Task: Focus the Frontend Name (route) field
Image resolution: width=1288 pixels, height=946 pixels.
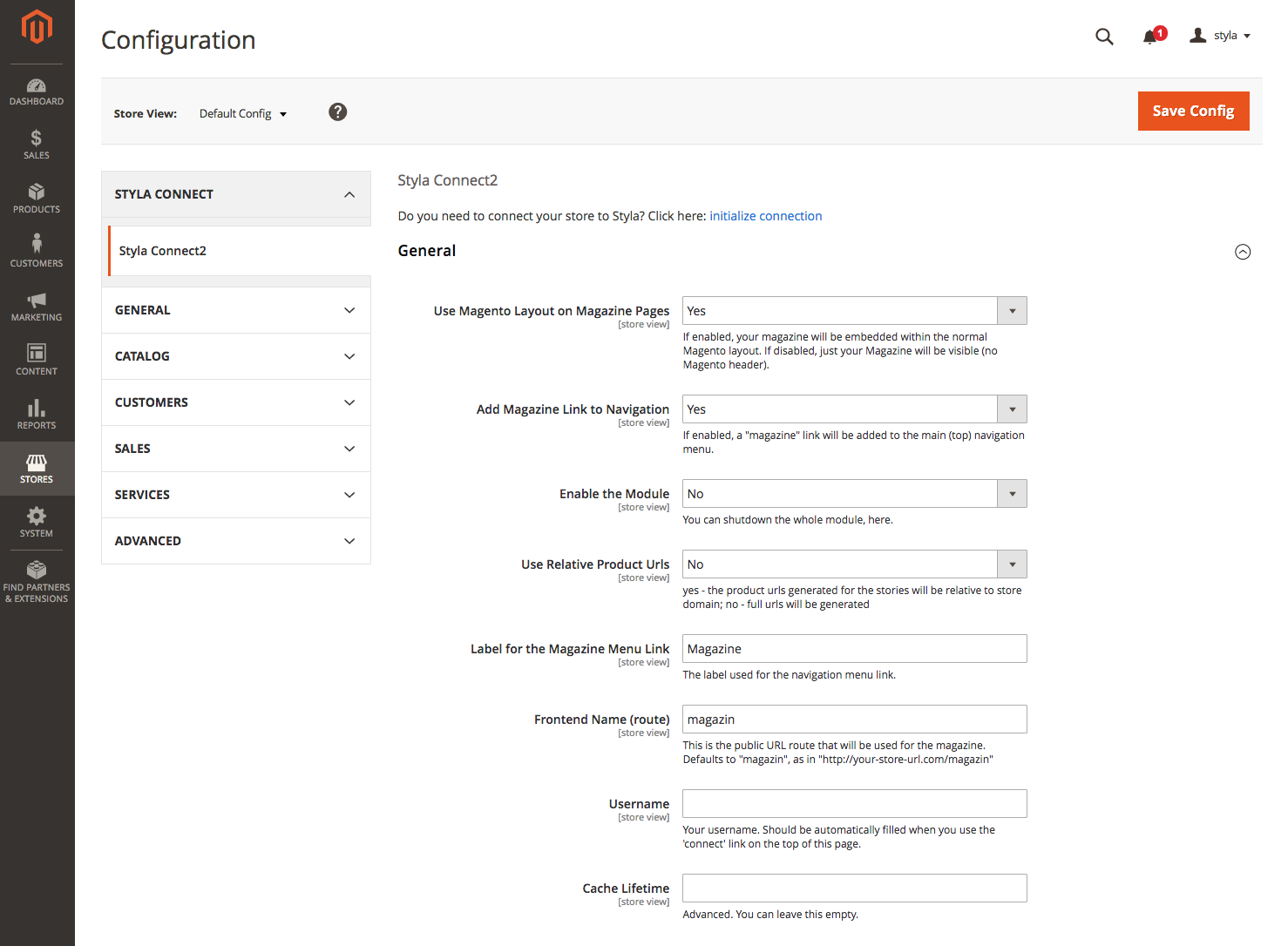Action: pos(854,720)
